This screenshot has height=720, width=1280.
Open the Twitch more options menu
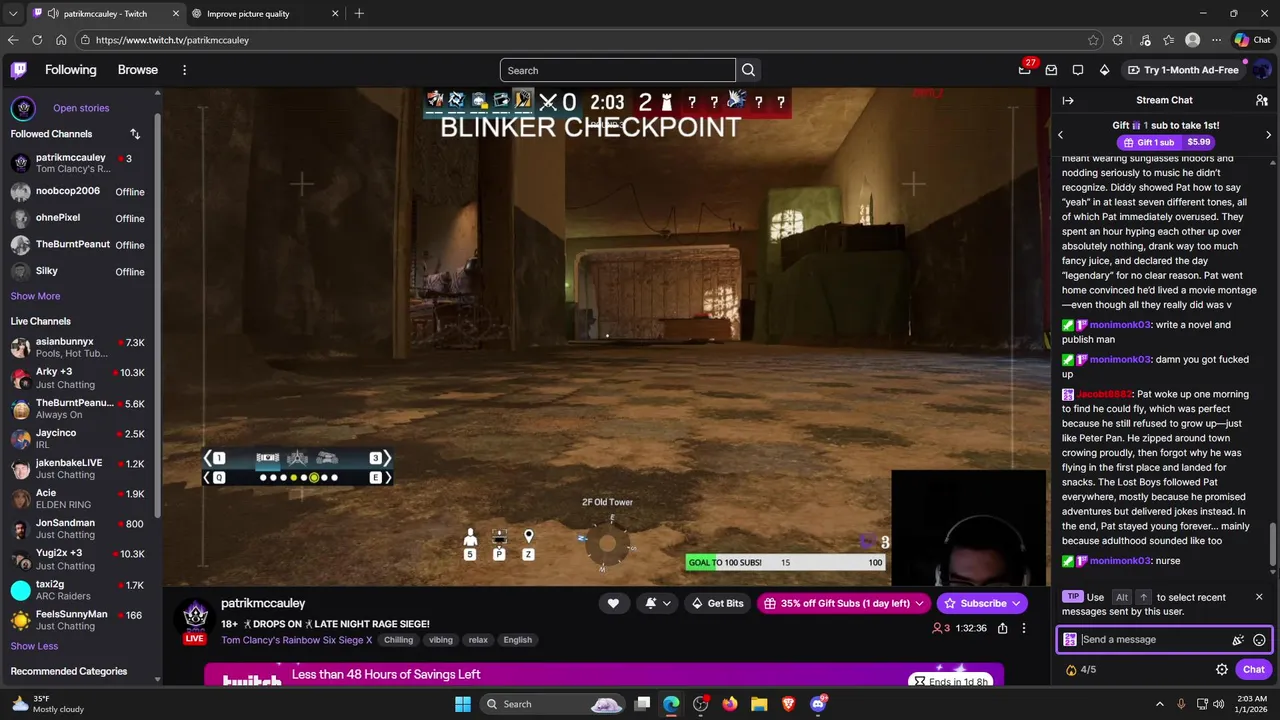[184, 70]
